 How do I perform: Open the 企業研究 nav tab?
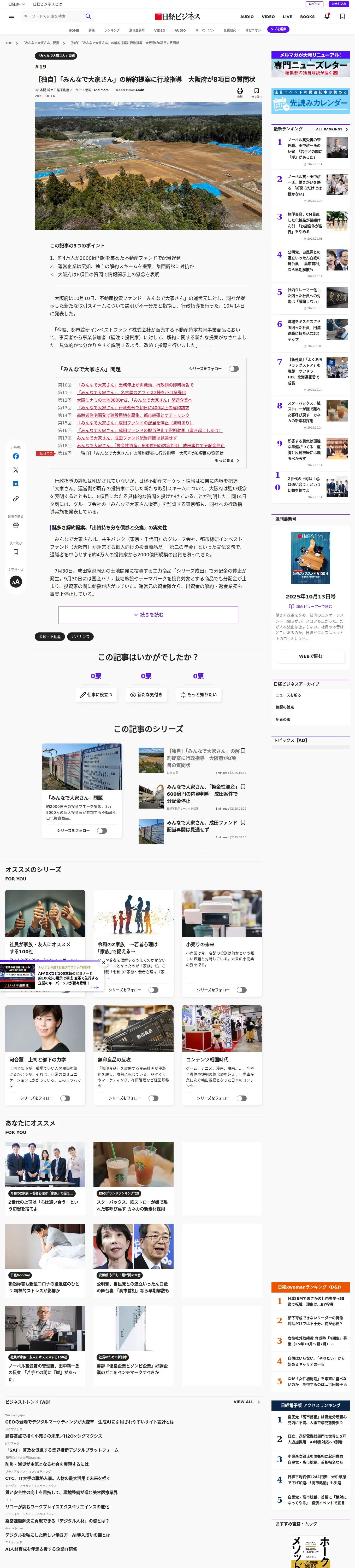tap(230, 30)
